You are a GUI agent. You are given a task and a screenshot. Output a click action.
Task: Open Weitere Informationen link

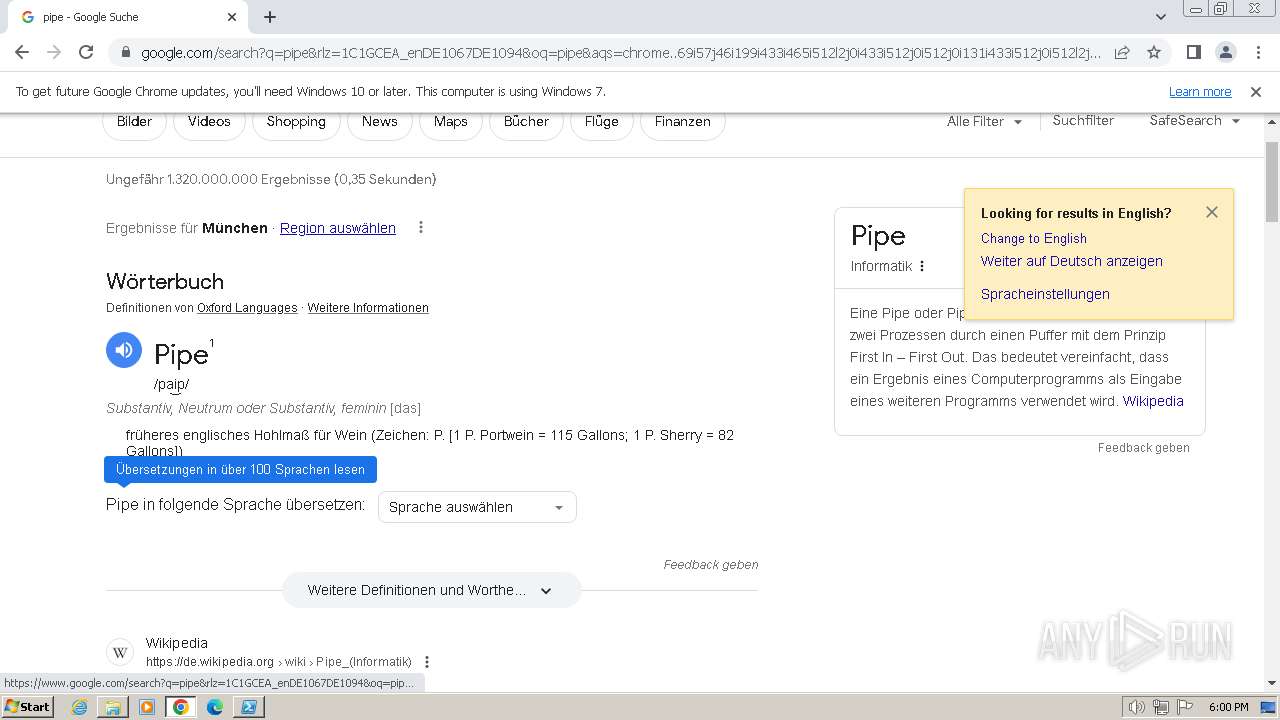[368, 308]
